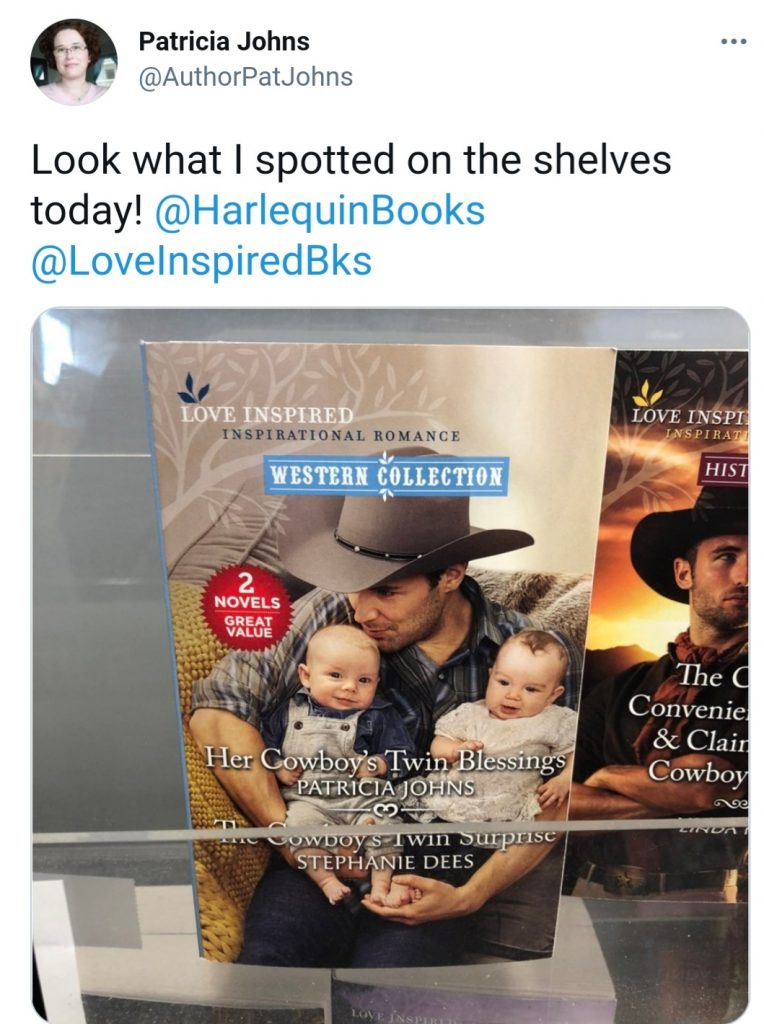This screenshot has width=764, height=1024.
Task: Click the Western Collection banner in photo
Action: tap(386, 476)
